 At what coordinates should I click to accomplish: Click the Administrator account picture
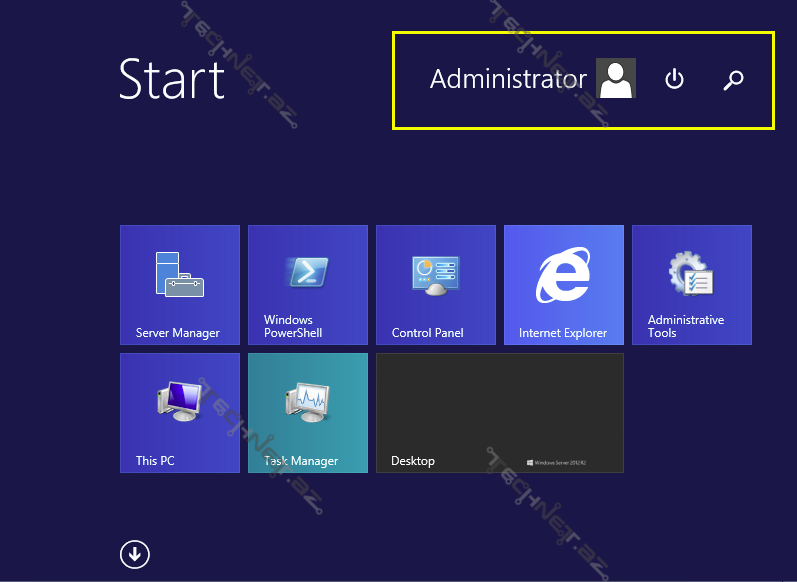click(616, 79)
